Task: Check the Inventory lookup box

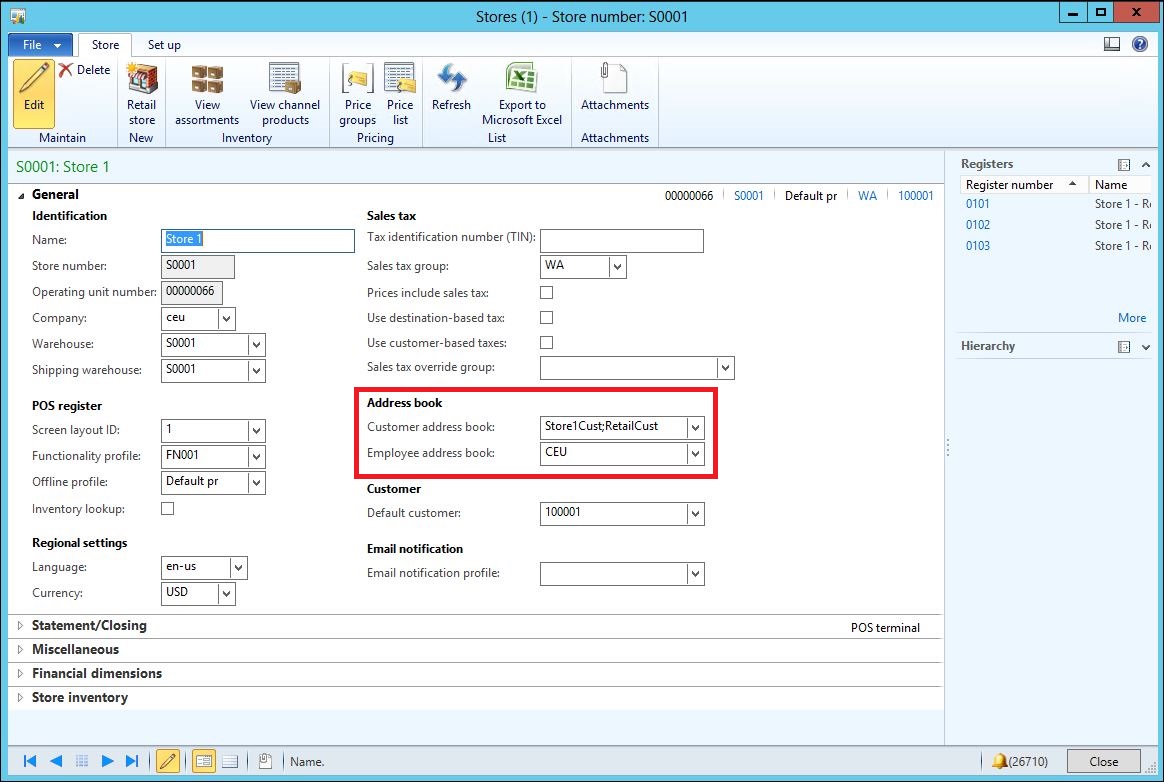Action: pos(168,509)
